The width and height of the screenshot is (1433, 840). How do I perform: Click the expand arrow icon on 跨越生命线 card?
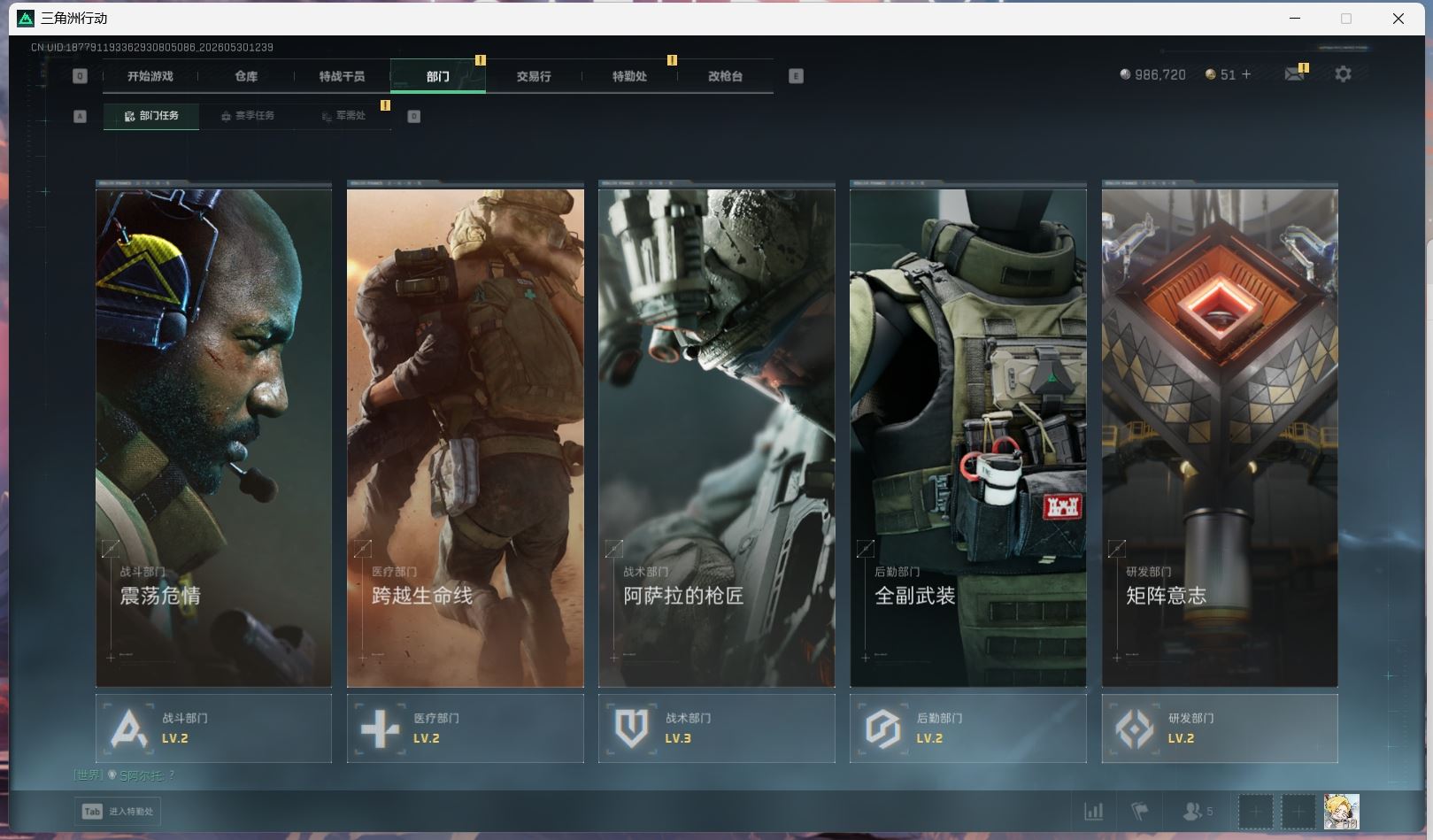[x=362, y=549]
